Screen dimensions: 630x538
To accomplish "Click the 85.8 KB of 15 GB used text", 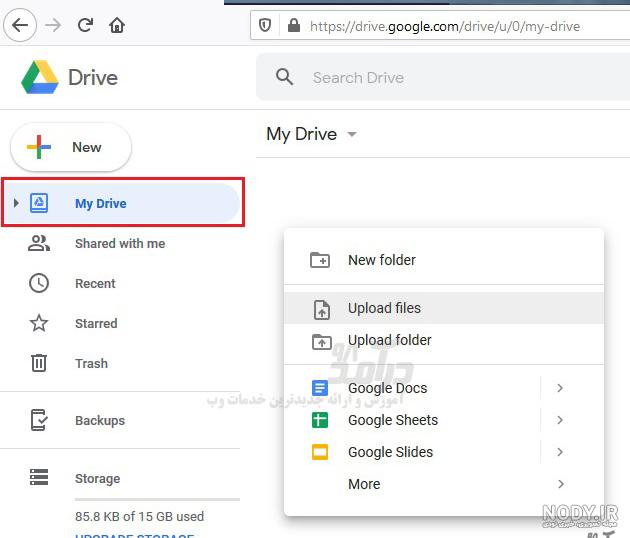I will 139,516.
